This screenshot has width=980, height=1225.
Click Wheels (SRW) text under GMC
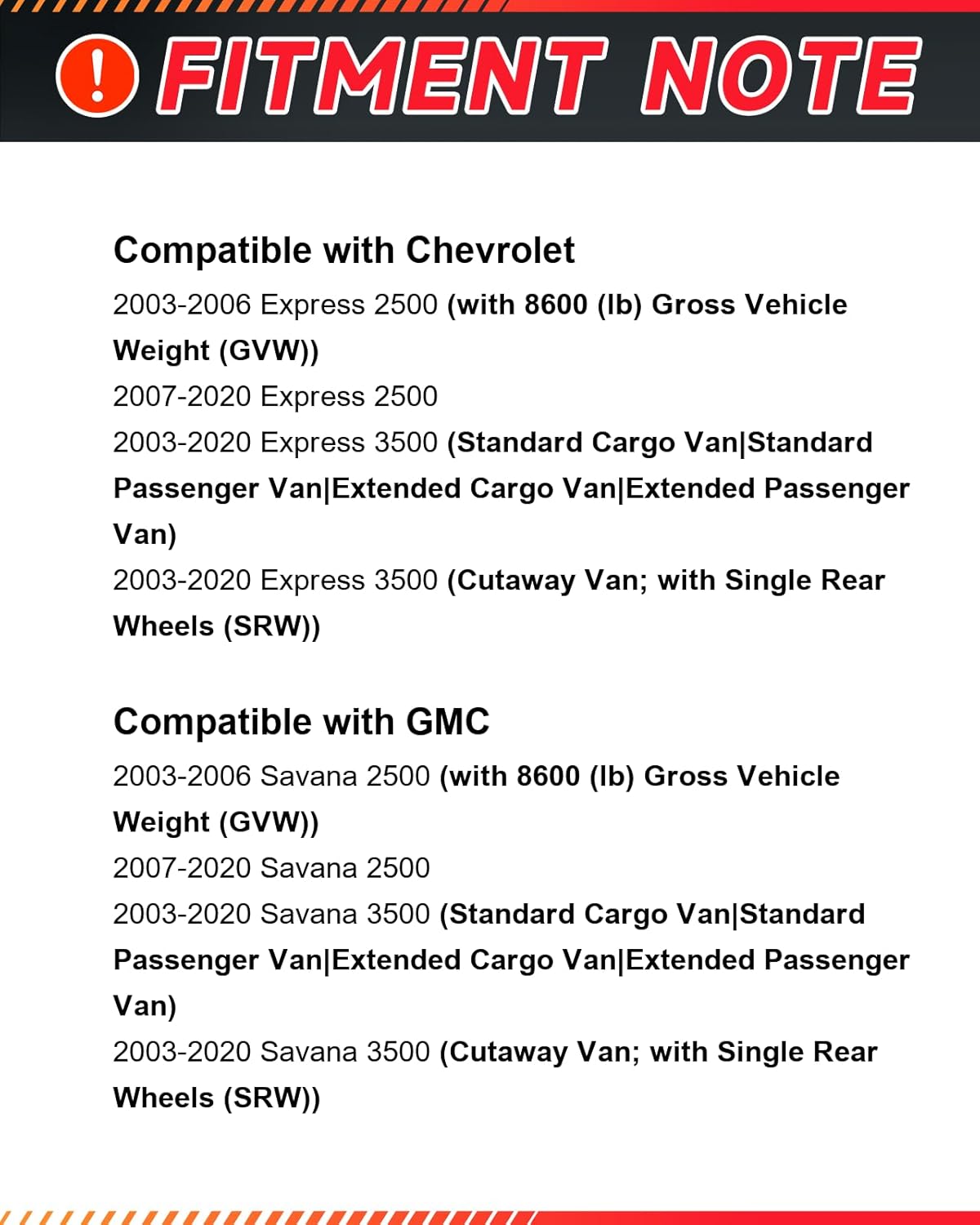pos(216,1098)
